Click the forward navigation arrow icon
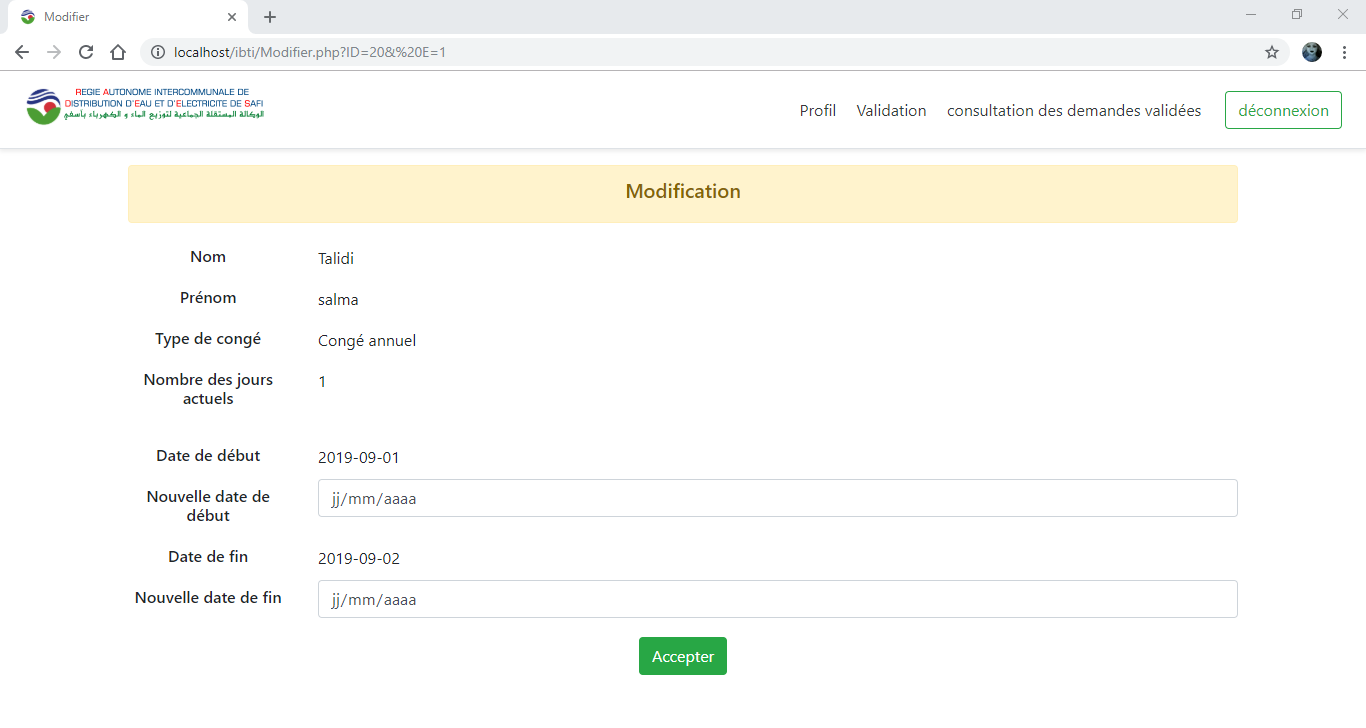Viewport: 1366px width, 728px height. (53, 51)
